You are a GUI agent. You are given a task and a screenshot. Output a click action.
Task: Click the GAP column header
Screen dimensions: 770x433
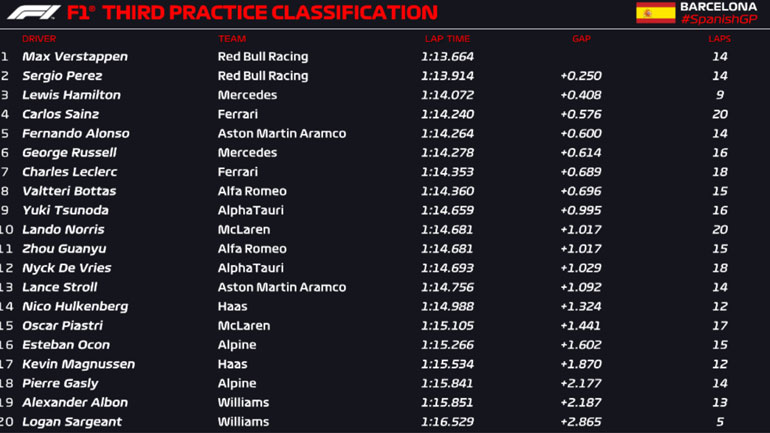coord(581,39)
